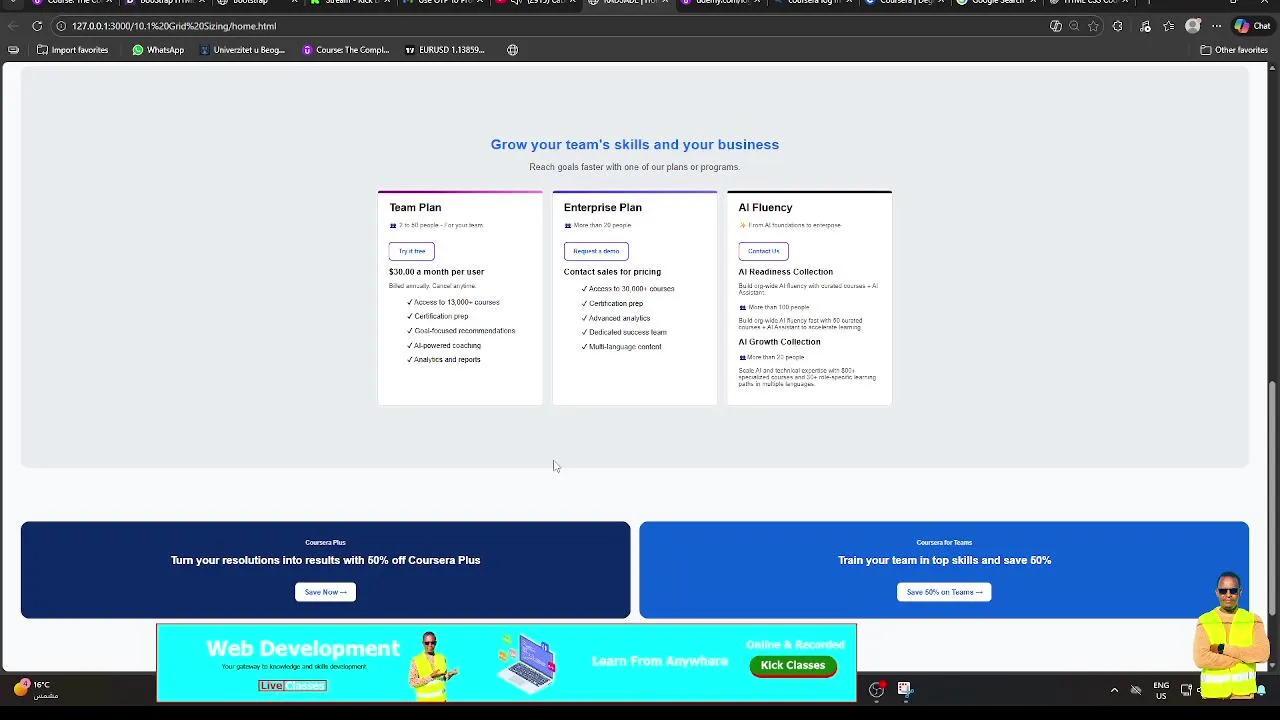Click the 'Grow your team's skills' heading

[x=635, y=145]
